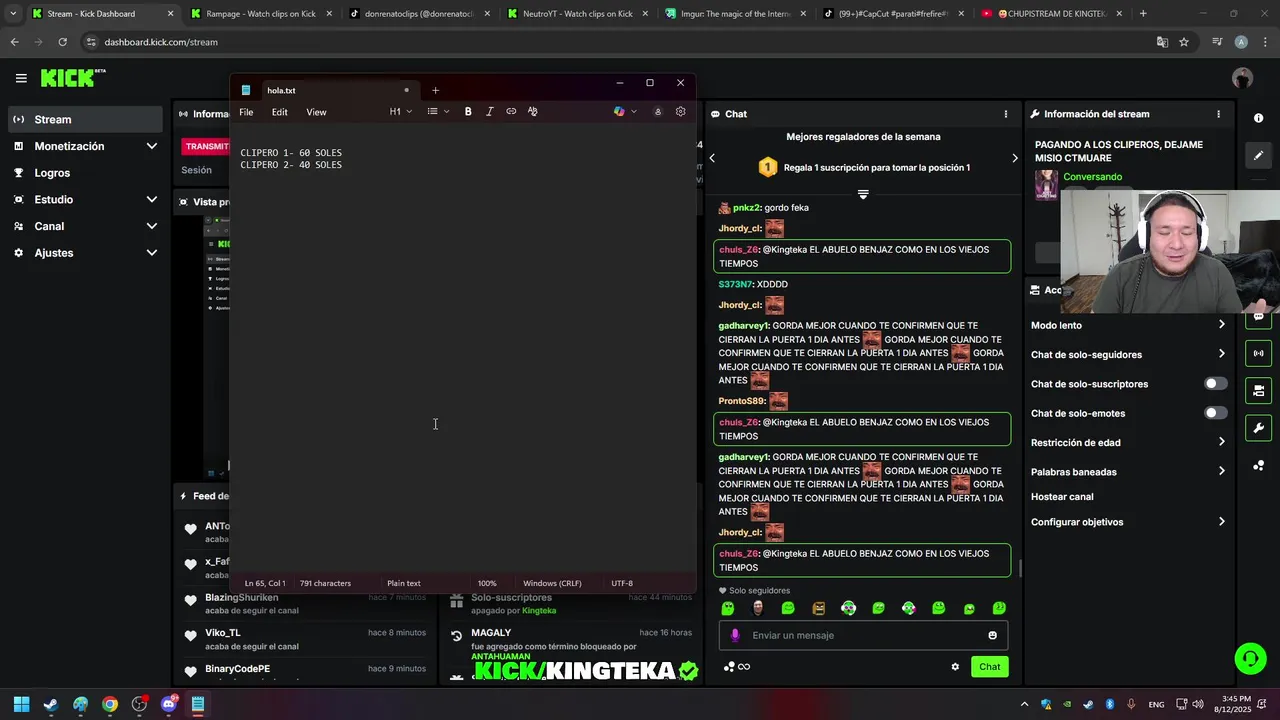Open chat settings gear icon
This screenshot has width=1280, height=720.
tap(955, 667)
